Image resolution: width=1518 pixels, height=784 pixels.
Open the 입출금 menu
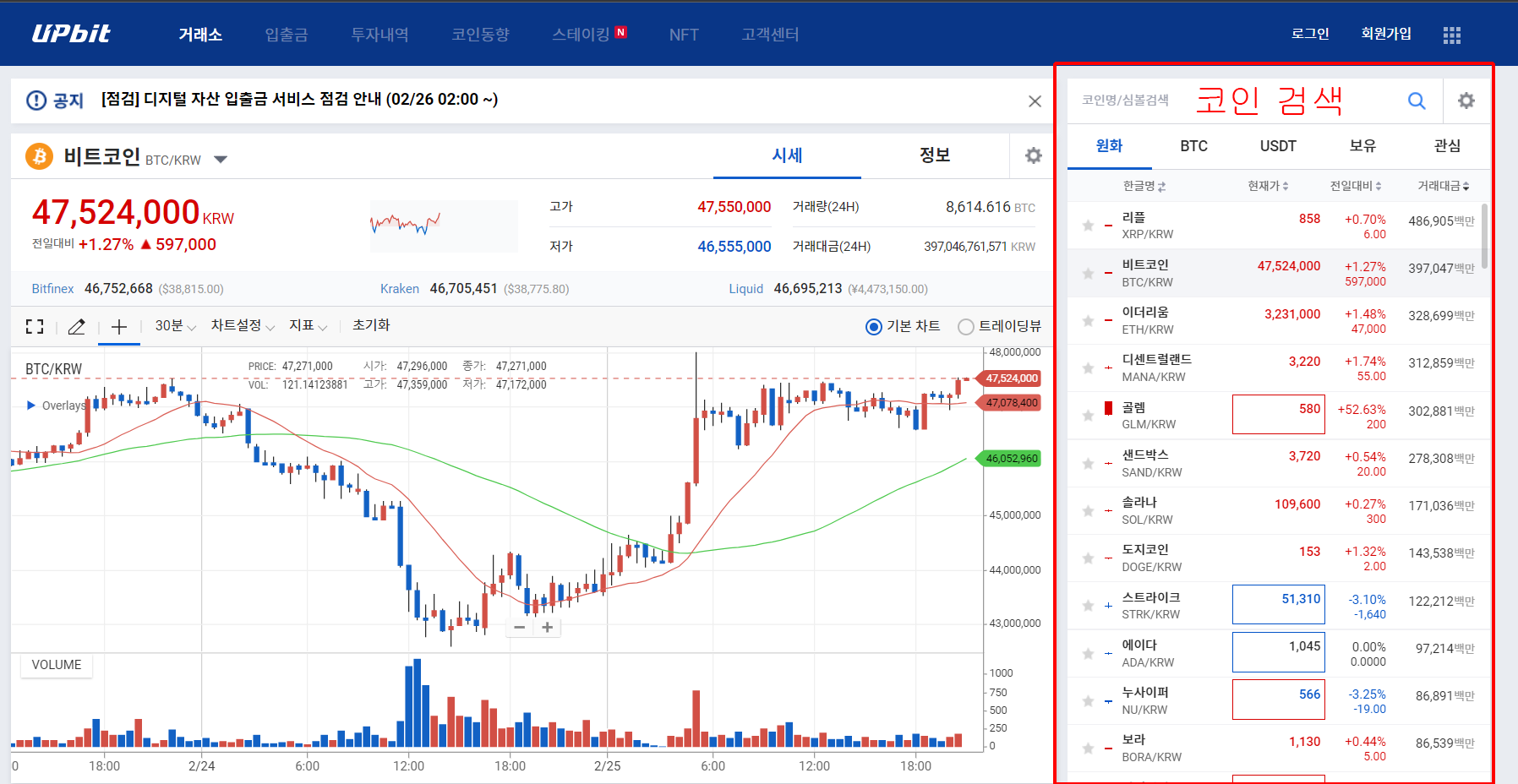pyautogui.click(x=287, y=35)
